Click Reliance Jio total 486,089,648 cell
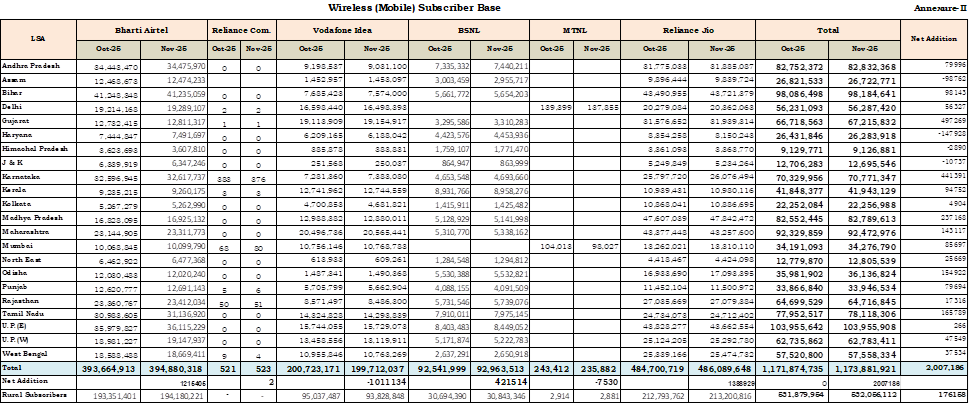This screenshot has height=404, width=969. coord(721,369)
